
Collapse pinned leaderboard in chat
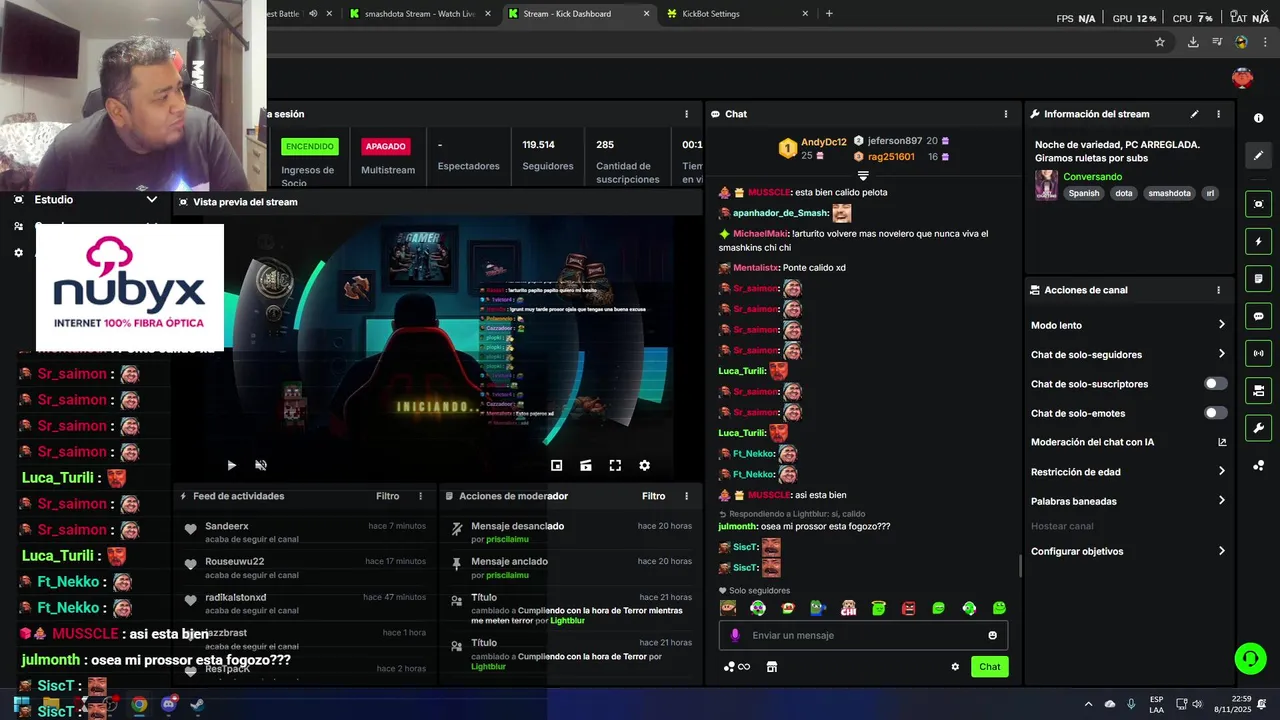863,176
